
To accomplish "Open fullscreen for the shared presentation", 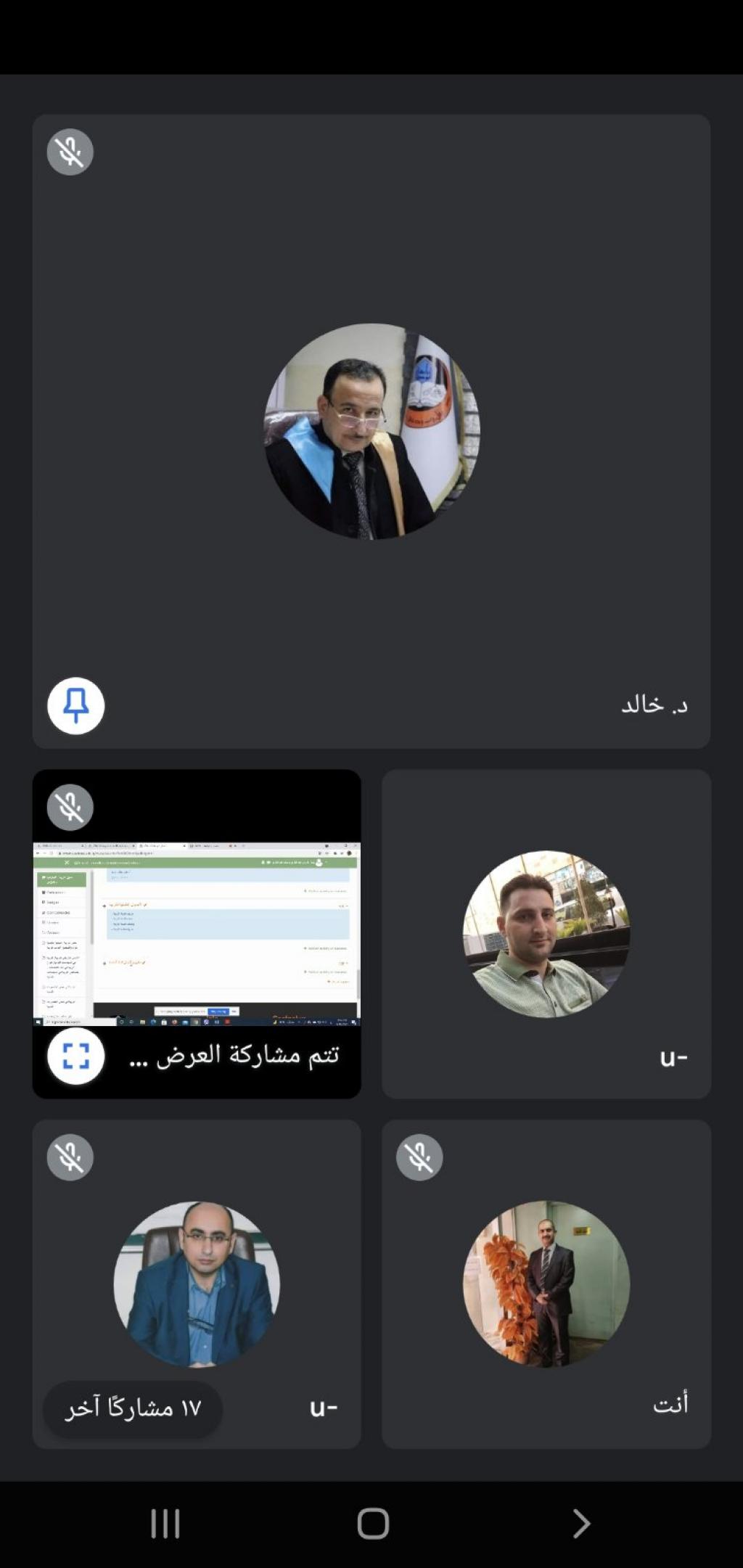I will [x=76, y=1056].
